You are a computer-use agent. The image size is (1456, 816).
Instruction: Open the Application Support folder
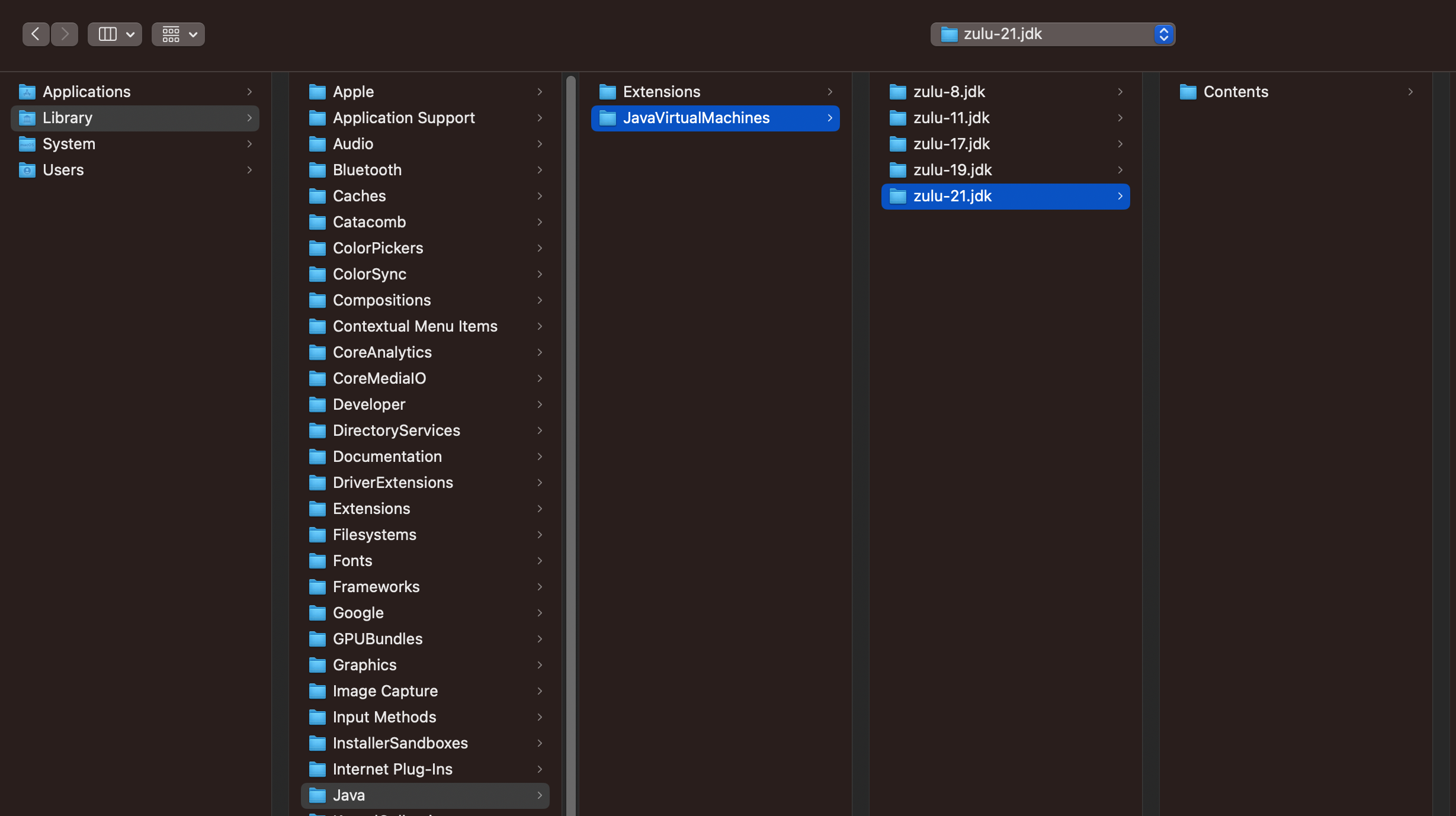coord(403,118)
